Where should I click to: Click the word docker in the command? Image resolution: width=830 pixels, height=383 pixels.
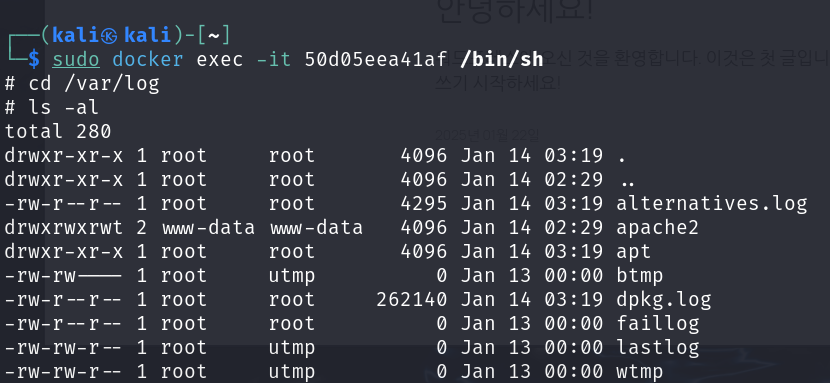click(148, 60)
